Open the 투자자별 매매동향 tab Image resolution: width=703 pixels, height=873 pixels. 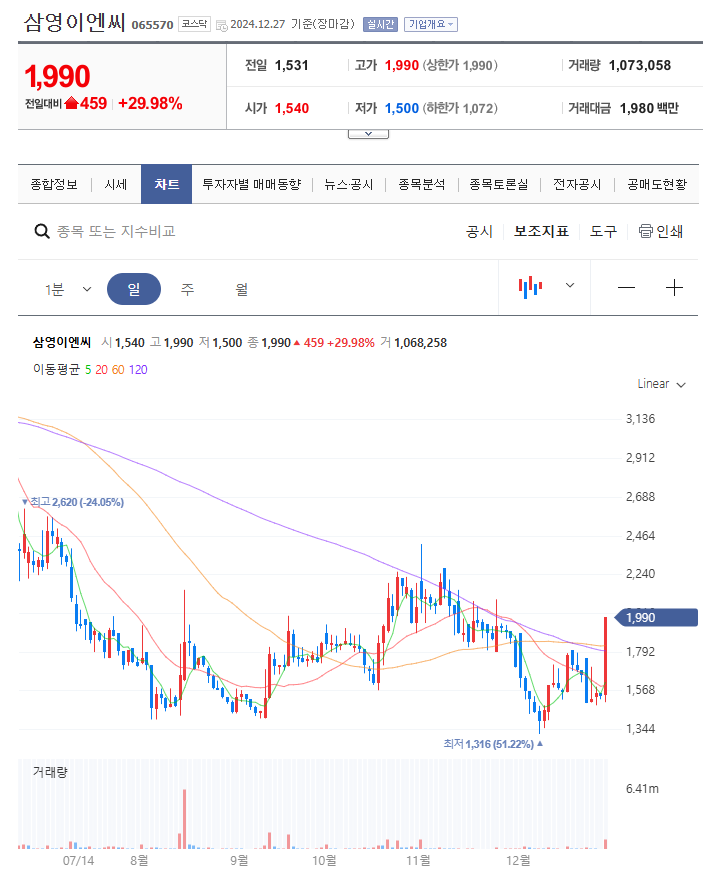tap(252, 184)
